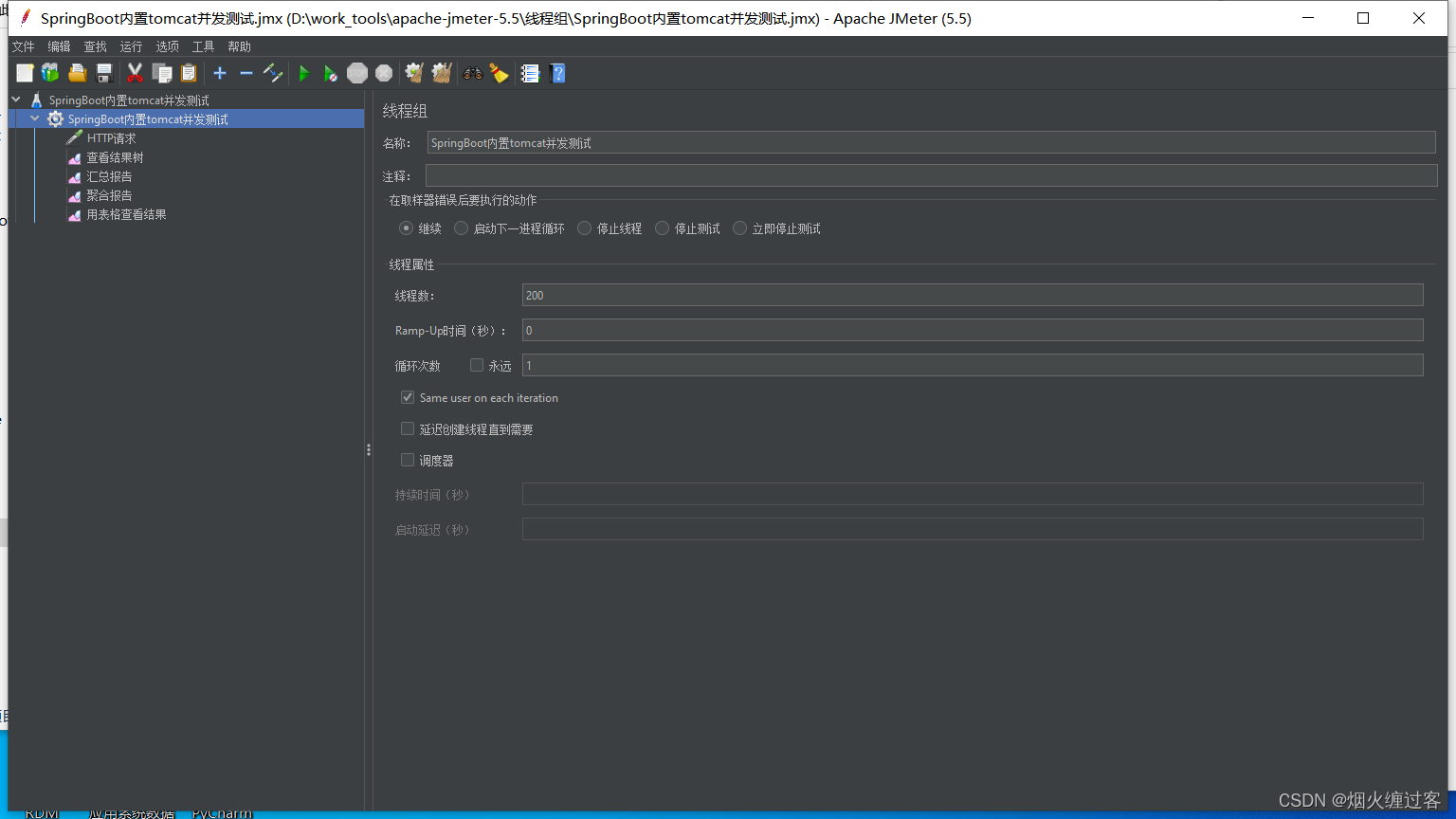Click the Toggle enable/disable icon
Image resolution: width=1456 pixels, height=819 pixels.
273,73
